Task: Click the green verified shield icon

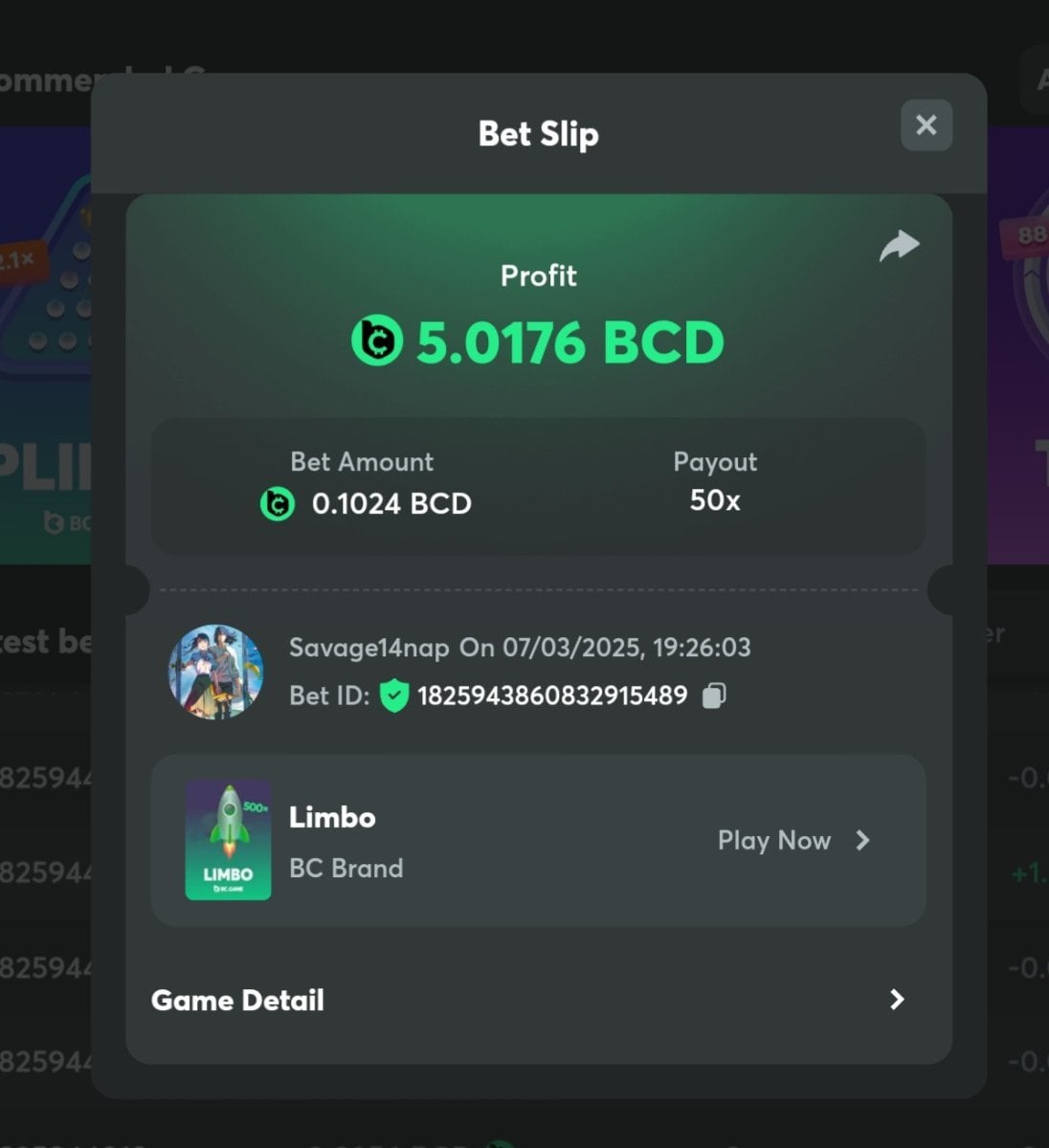Action: (x=394, y=695)
